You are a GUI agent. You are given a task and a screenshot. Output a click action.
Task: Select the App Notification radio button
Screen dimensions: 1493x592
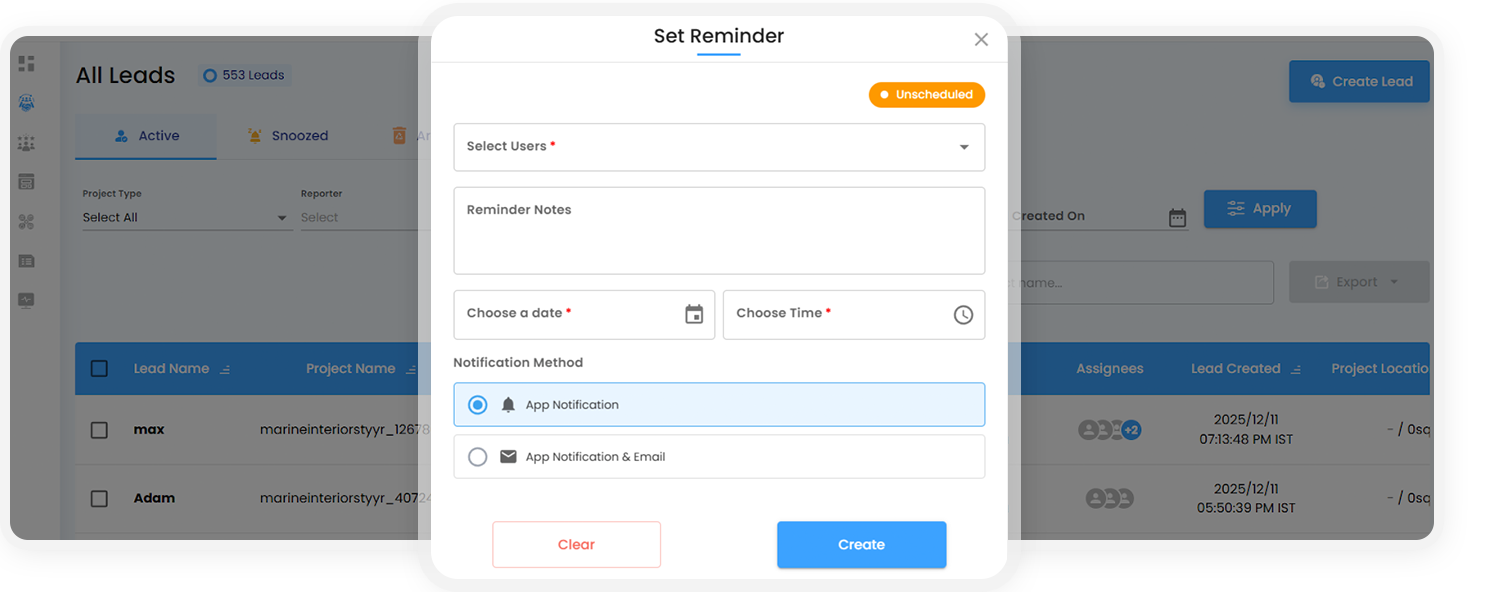[x=478, y=405]
